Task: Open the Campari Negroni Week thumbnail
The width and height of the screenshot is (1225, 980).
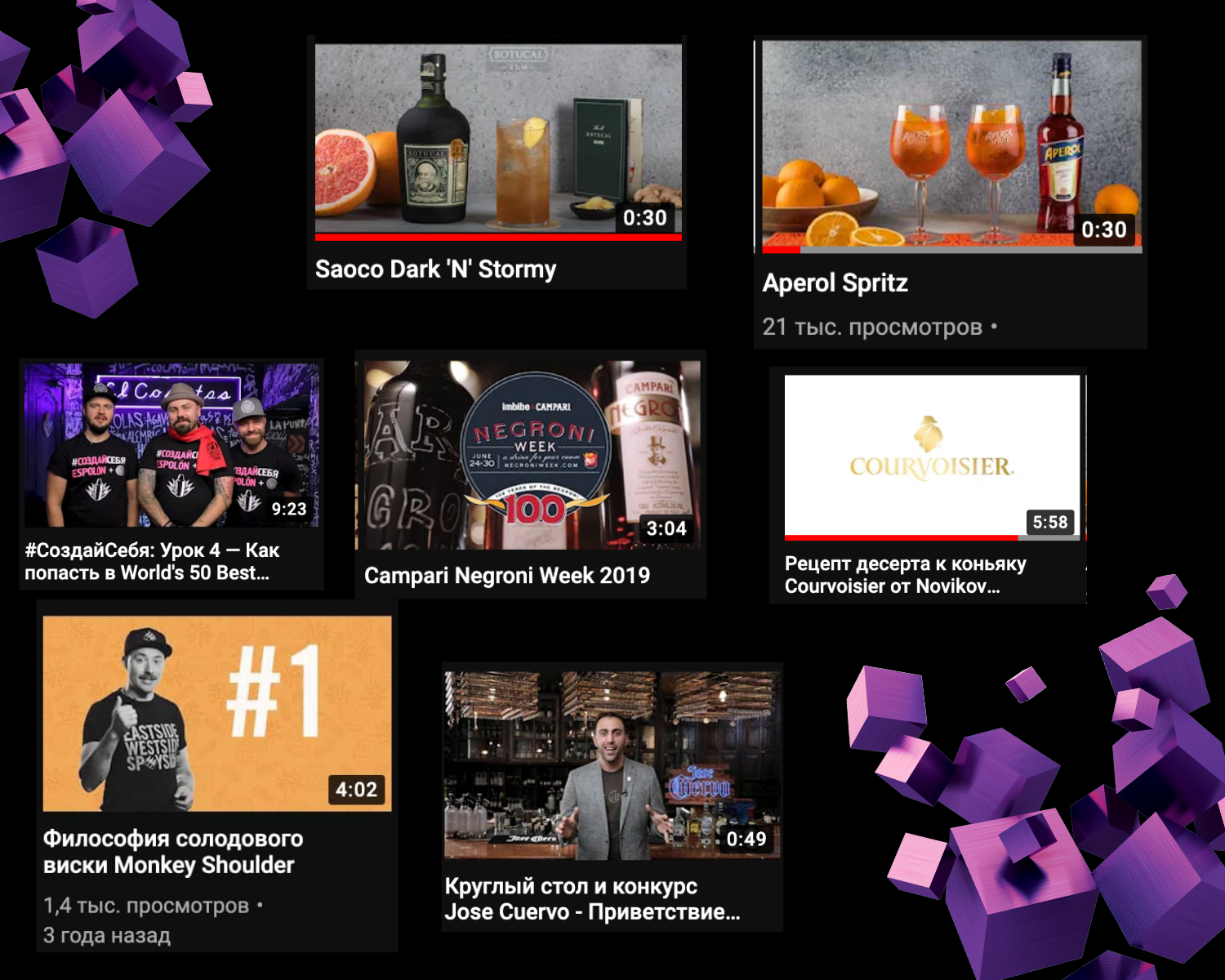Action: pyautogui.click(x=531, y=455)
